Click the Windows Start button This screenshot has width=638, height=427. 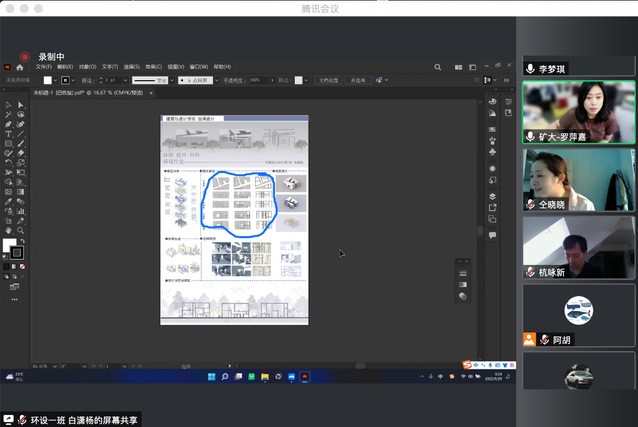click(x=211, y=377)
